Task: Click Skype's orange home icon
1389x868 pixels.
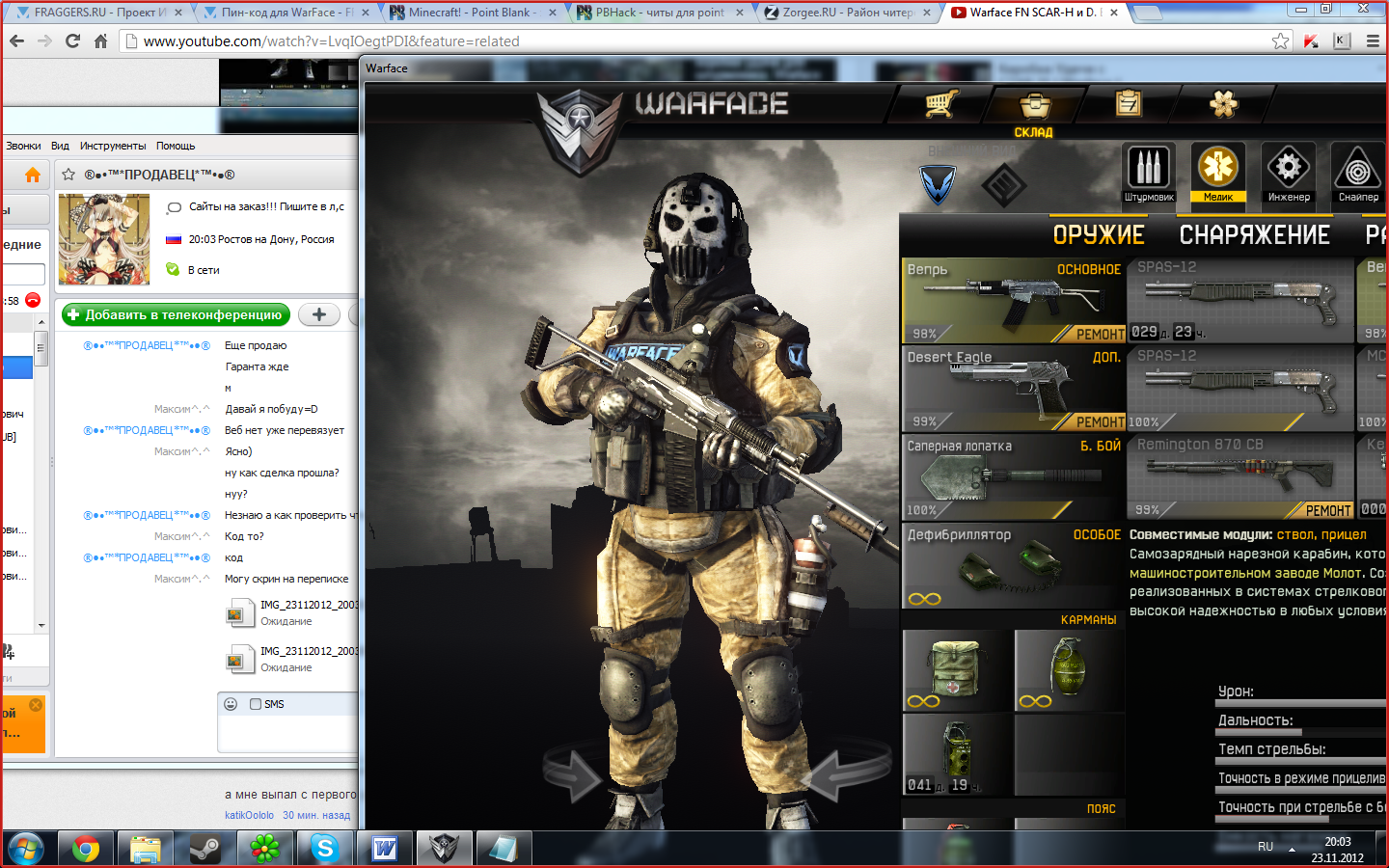Action: click(32, 175)
